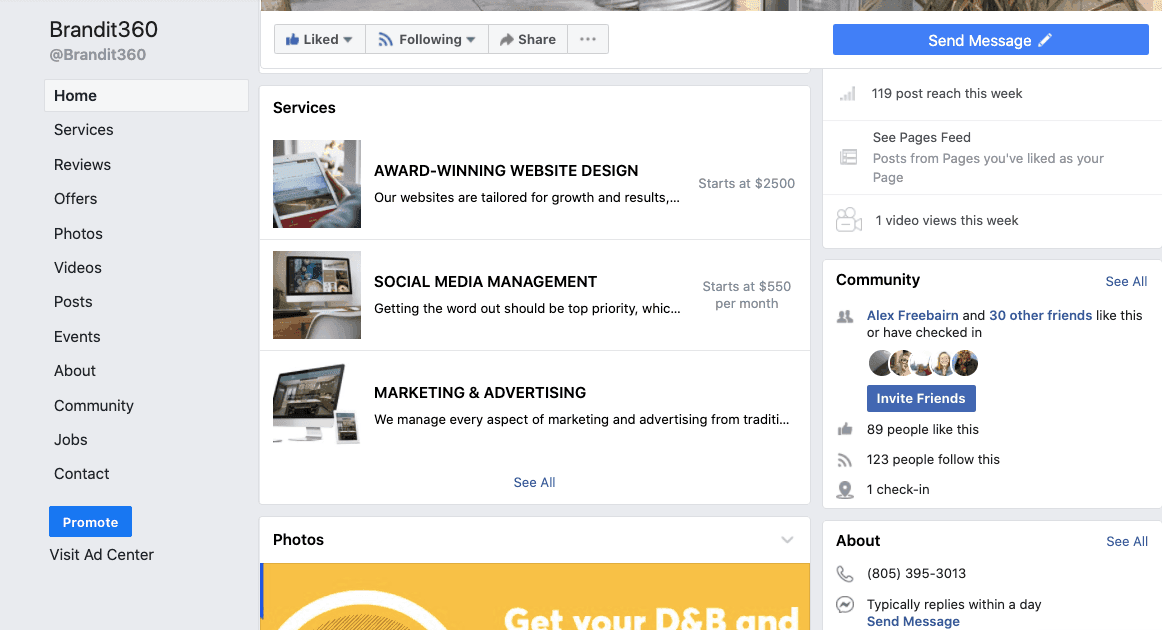The height and width of the screenshot is (630, 1162).
Task: Click the ellipsis more-options button beside Share
Action: (587, 39)
